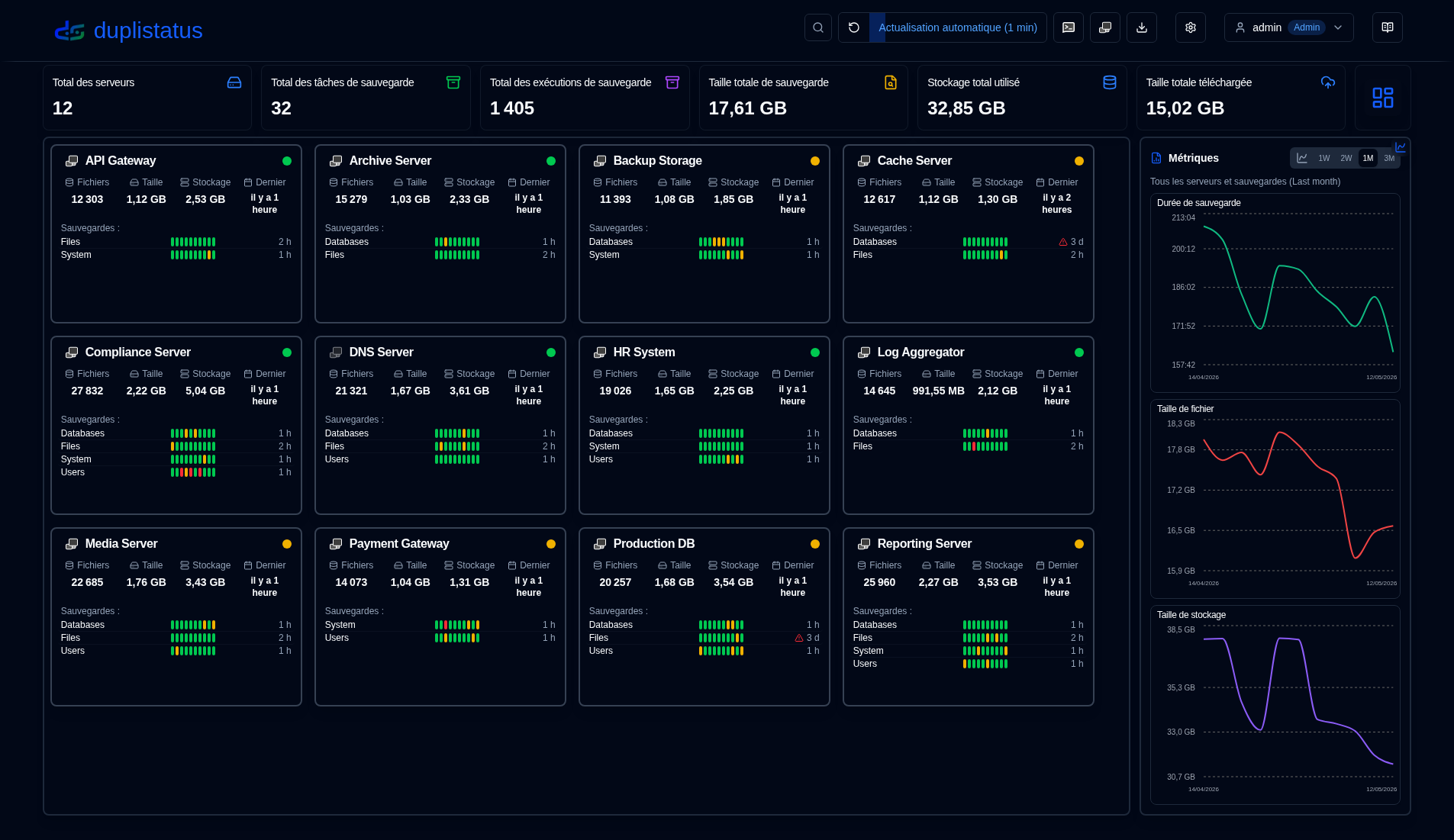This screenshot has height=840, width=1454.
Task: Click the chart icon in time range selector
Action: point(1302,158)
